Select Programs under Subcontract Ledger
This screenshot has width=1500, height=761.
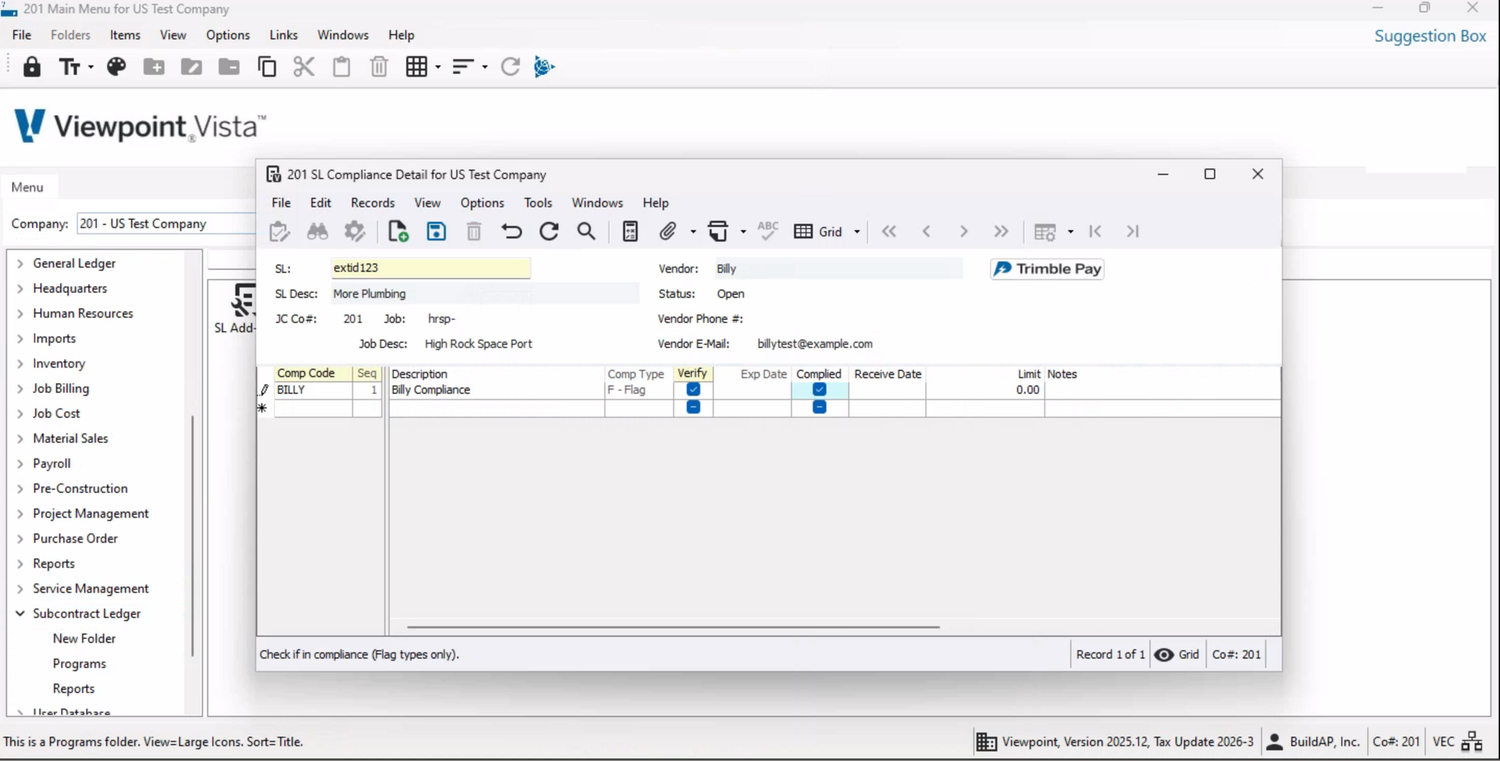tap(79, 663)
